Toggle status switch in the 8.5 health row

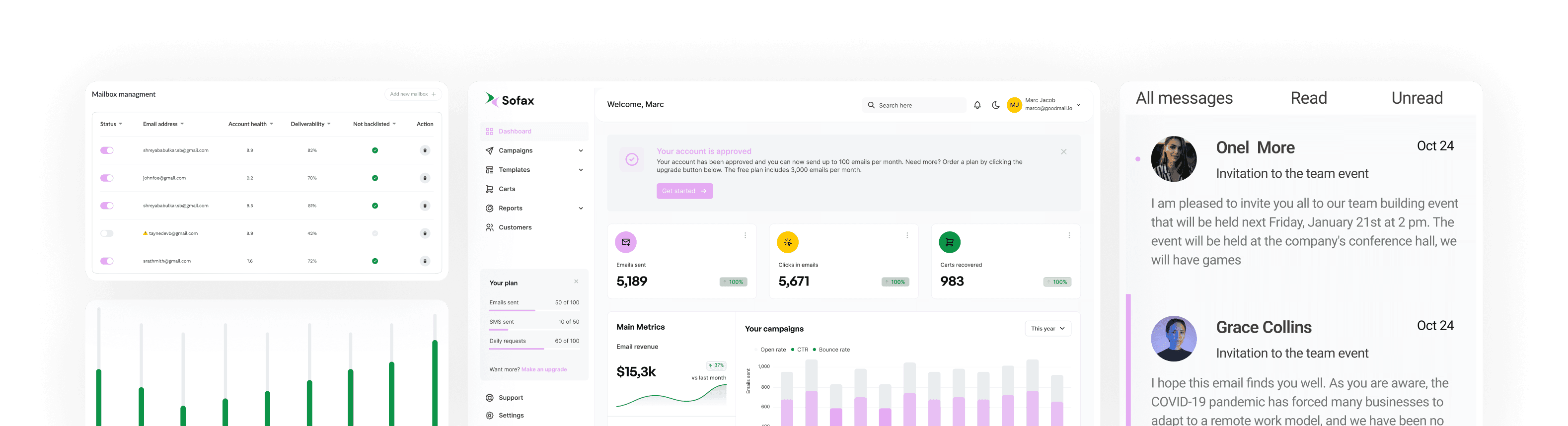point(107,206)
